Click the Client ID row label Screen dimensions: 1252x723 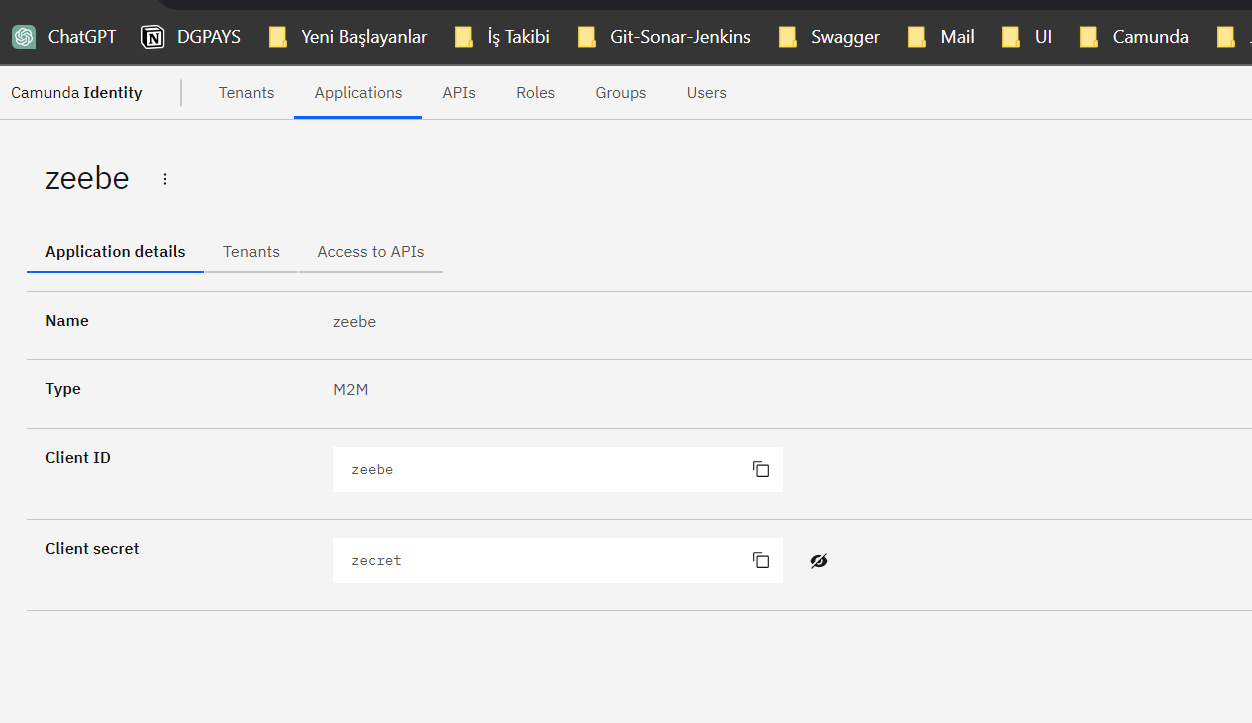pyautogui.click(x=78, y=458)
